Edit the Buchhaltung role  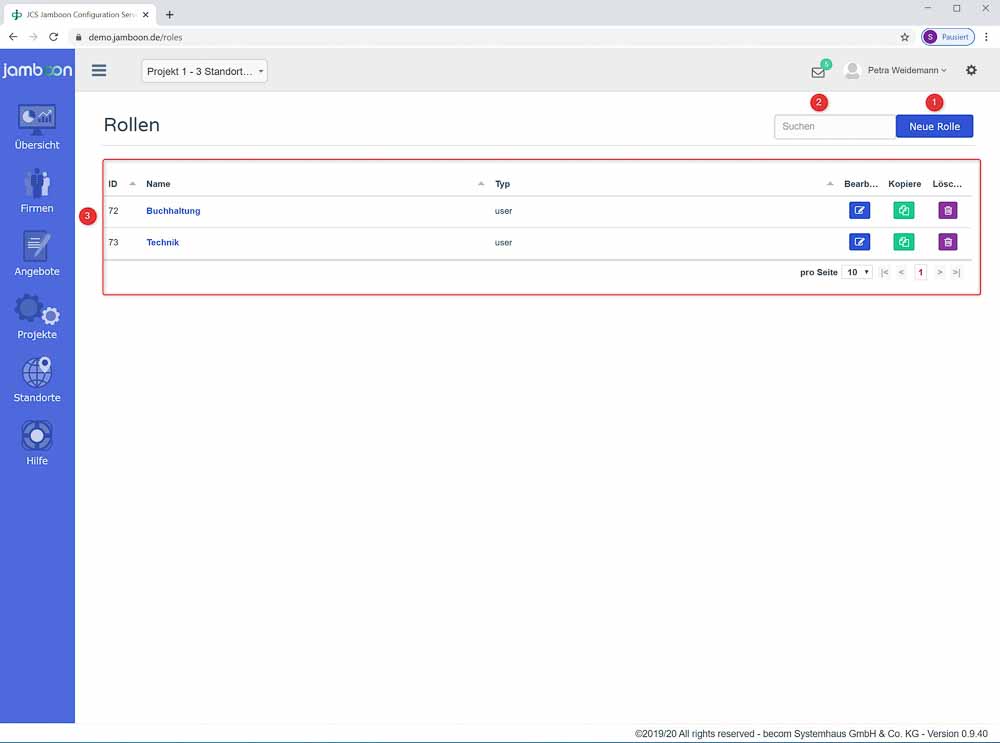tap(860, 210)
